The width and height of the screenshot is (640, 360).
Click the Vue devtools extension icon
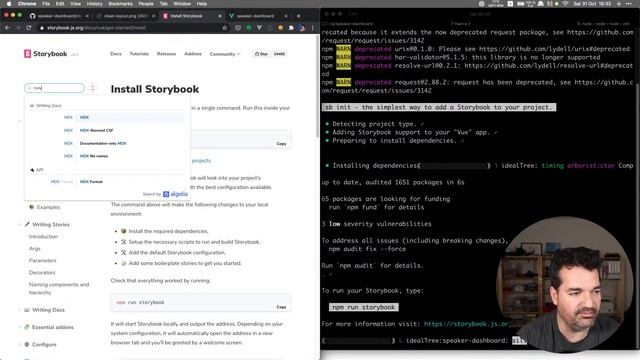(x=259, y=28)
